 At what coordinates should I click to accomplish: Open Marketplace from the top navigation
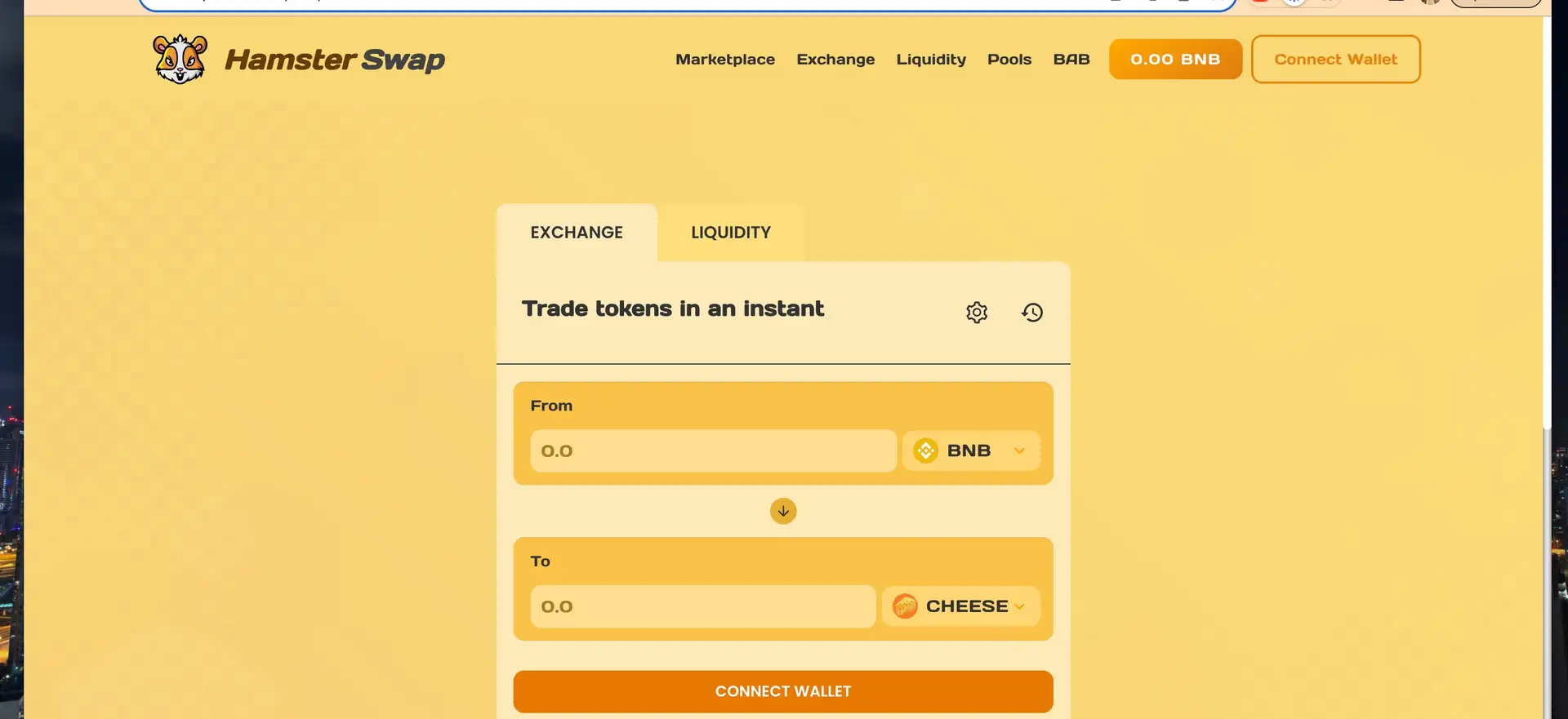tap(725, 60)
